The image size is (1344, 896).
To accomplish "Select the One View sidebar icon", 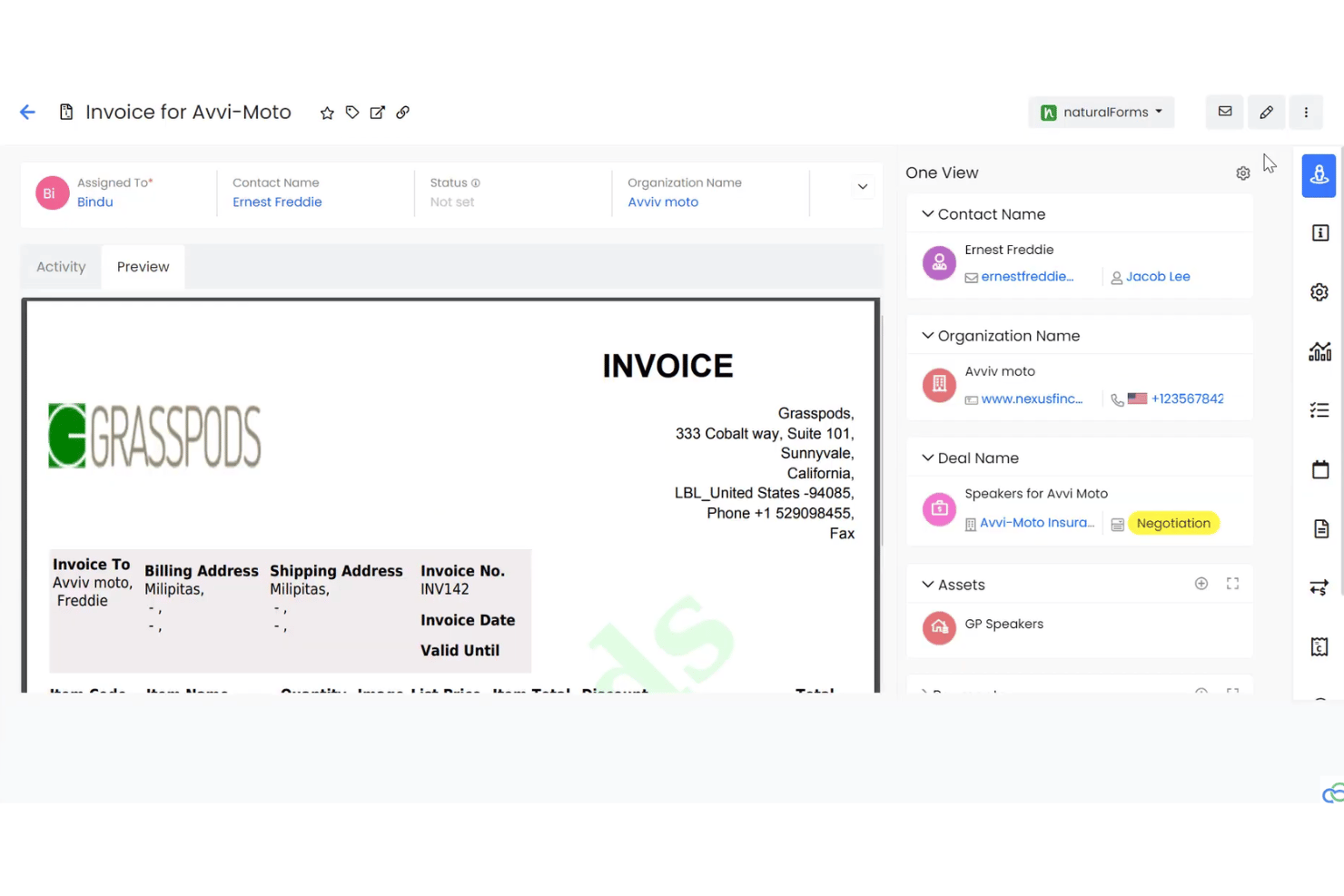I will tap(1319, 175).
